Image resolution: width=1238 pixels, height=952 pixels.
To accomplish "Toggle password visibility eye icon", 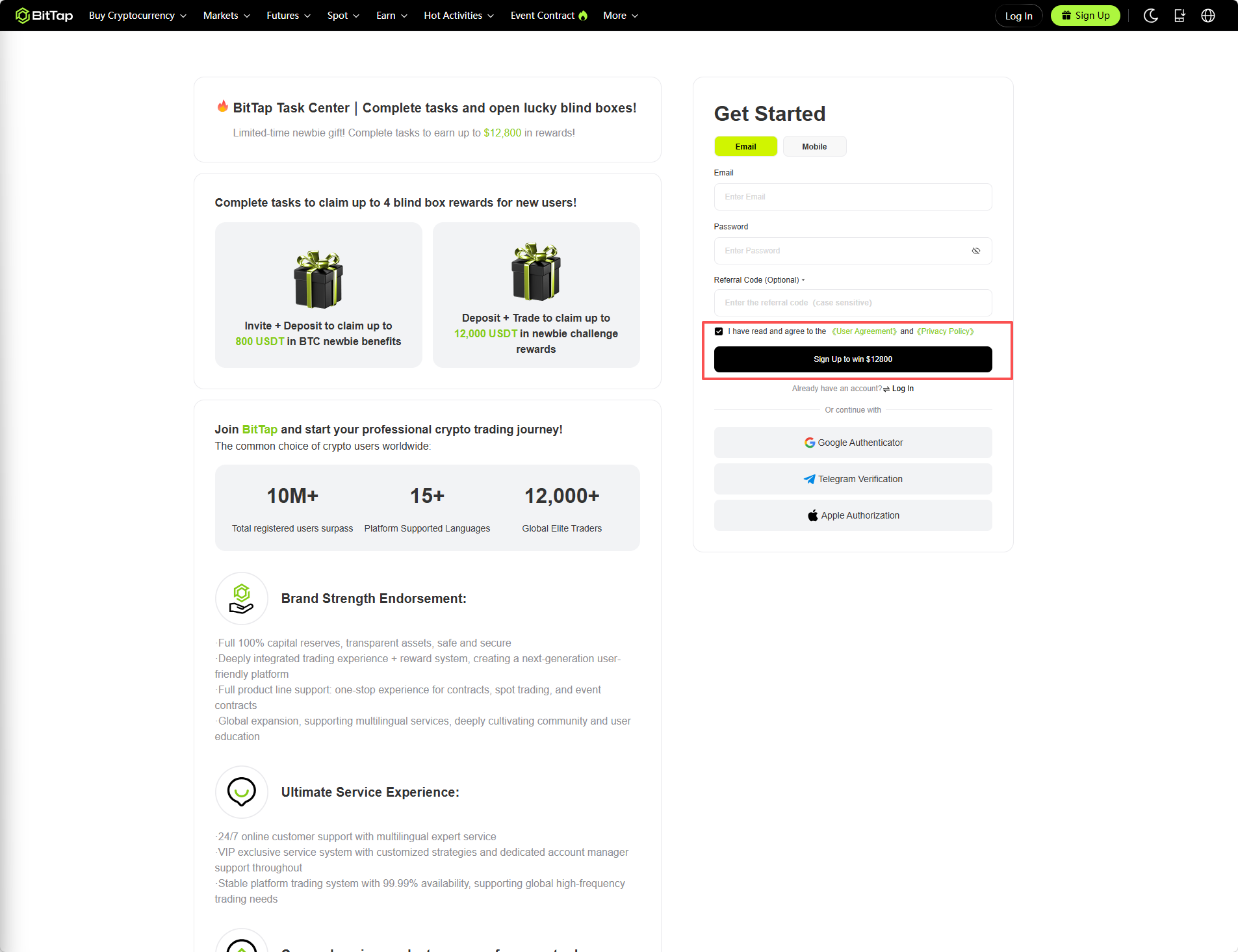I will click(976, 251).
